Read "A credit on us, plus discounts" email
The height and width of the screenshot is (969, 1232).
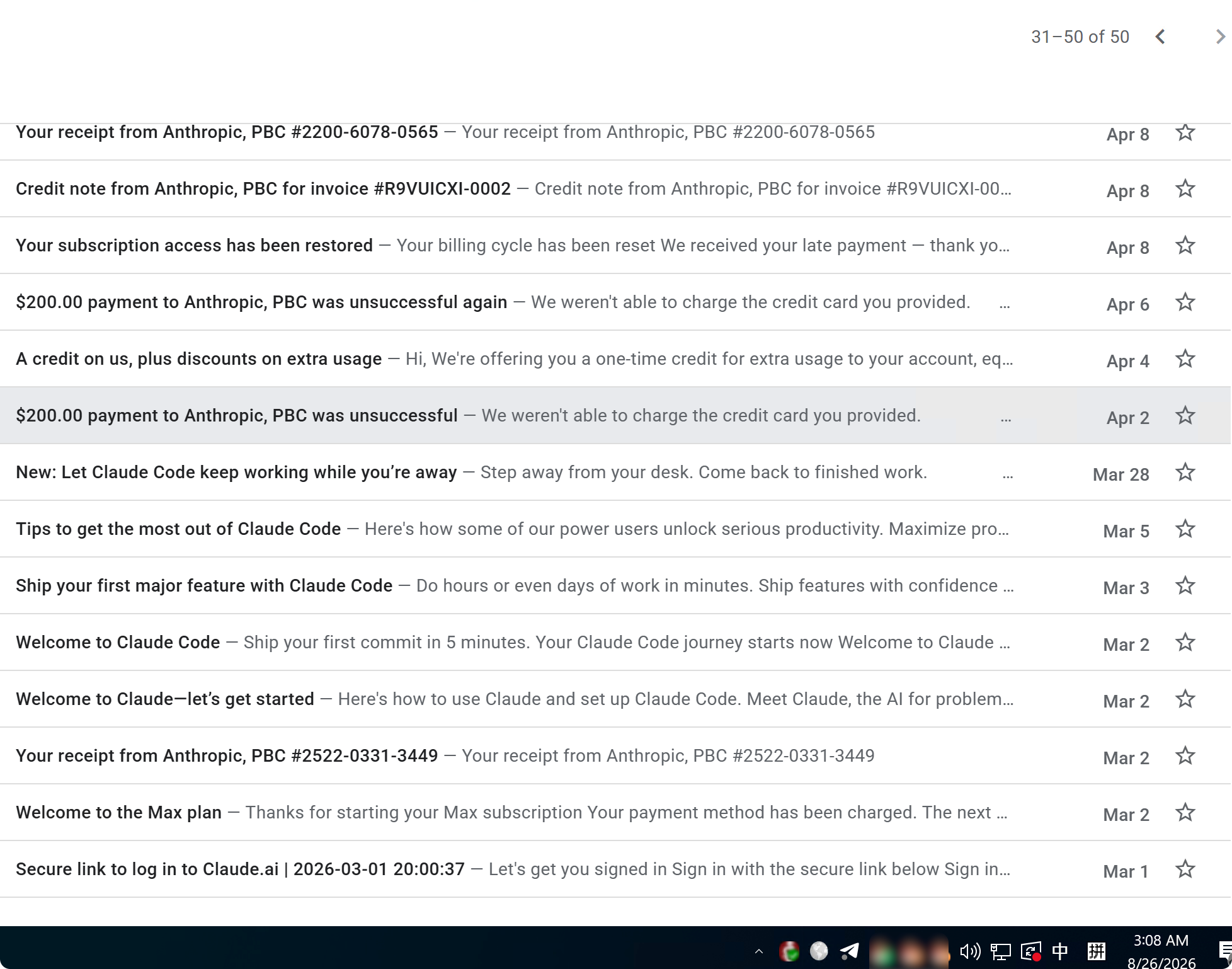pyautogui.click(x=615, y=358)
